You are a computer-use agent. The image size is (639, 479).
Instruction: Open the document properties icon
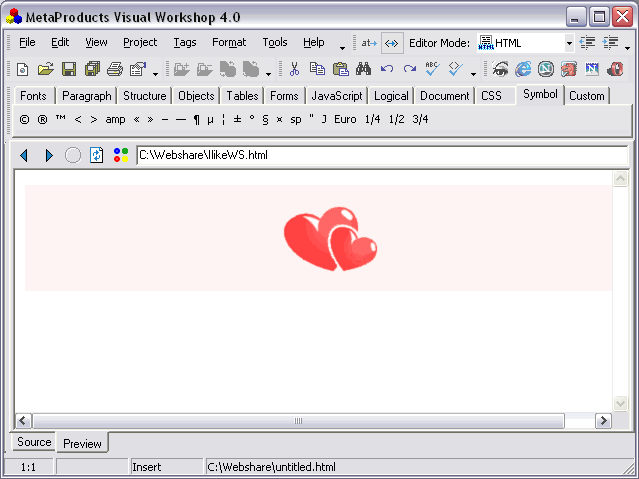tap(138, 69)
